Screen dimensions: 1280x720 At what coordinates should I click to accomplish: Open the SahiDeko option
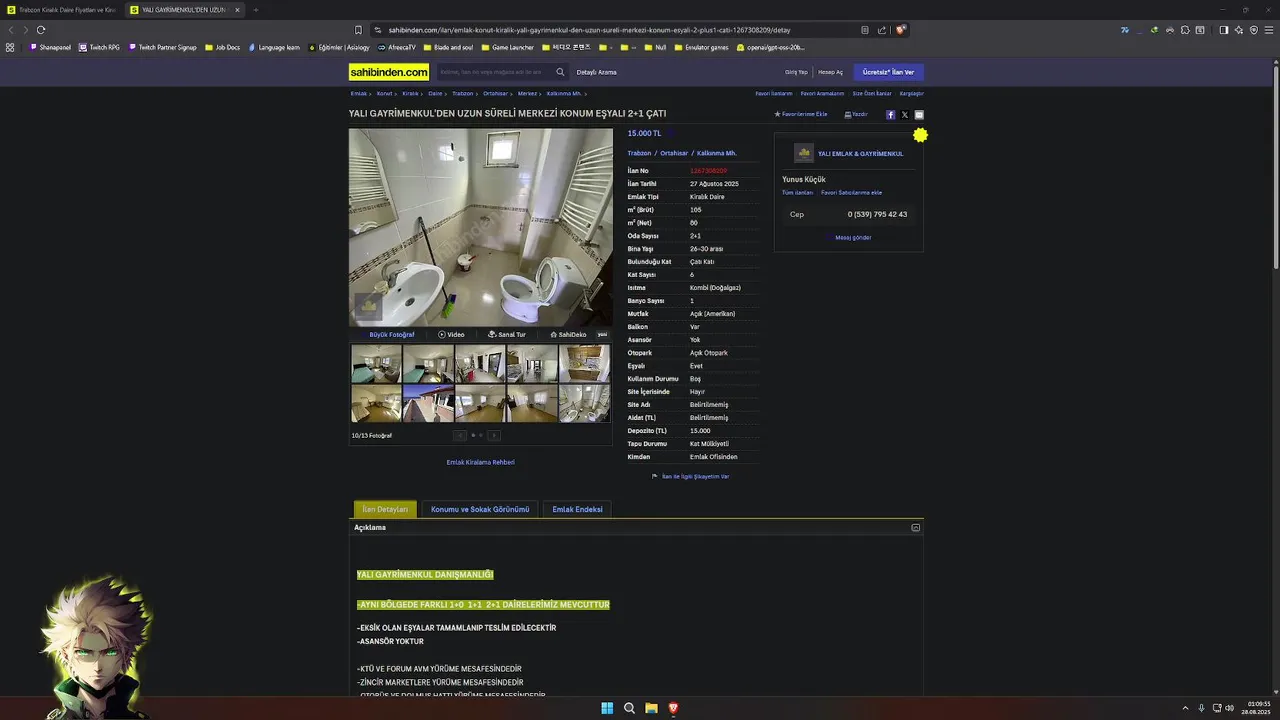(x=568, y=334)
